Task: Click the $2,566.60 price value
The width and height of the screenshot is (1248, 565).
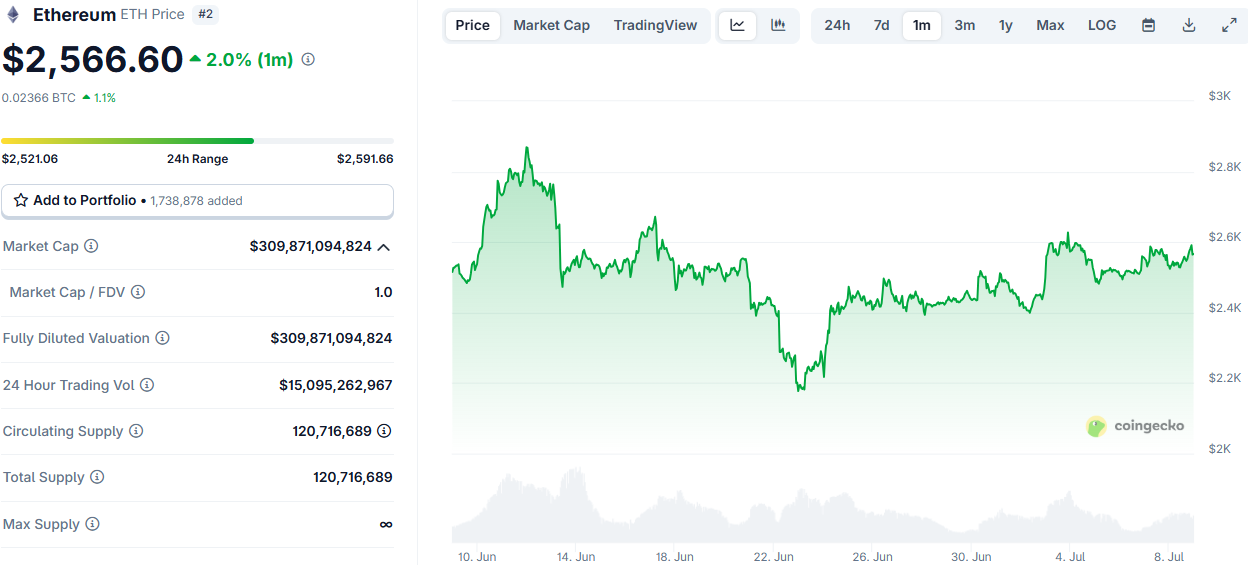Action: pos(93,60)
